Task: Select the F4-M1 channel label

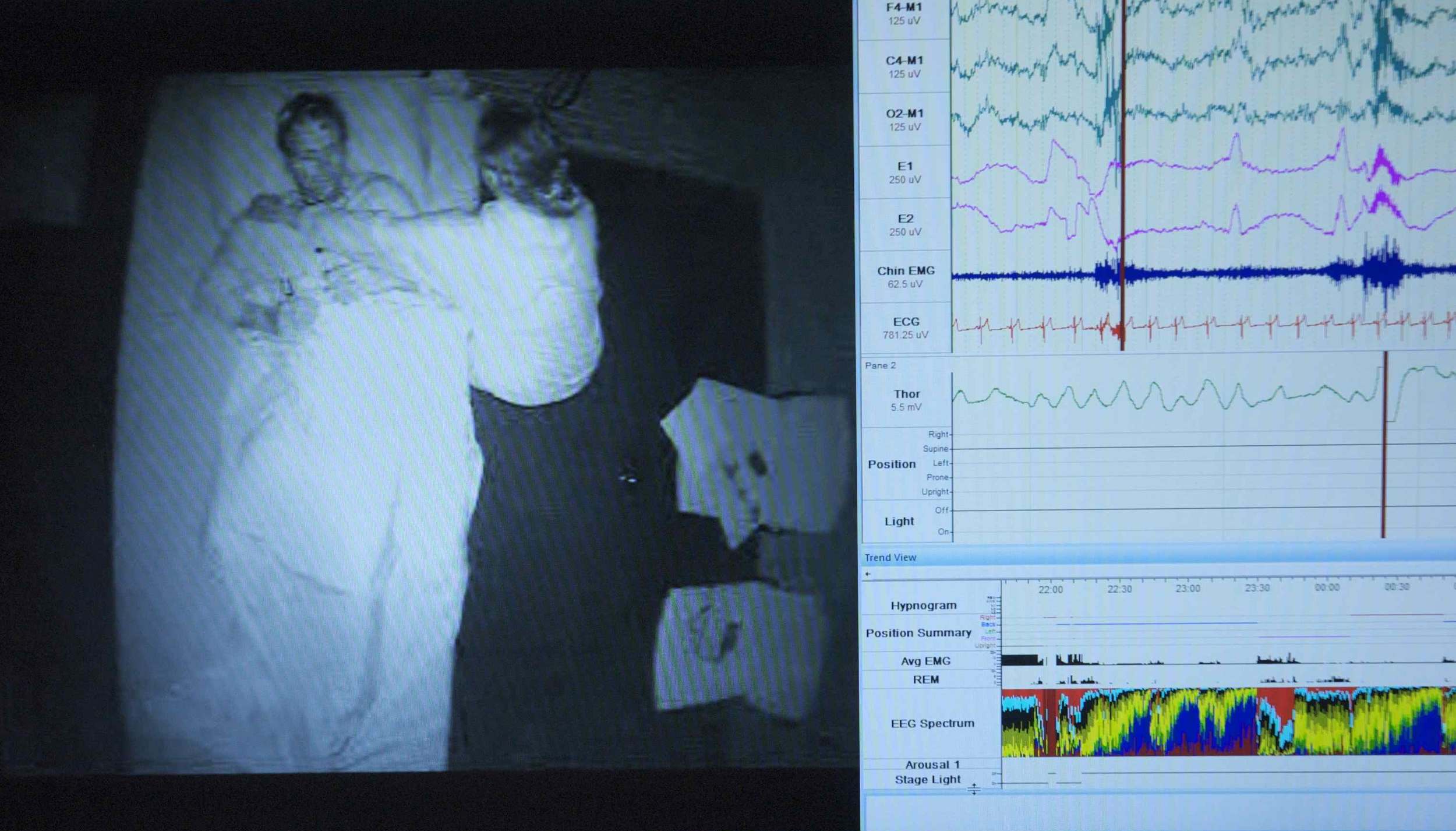Action: pyautogui.click(x=904, y=8)
